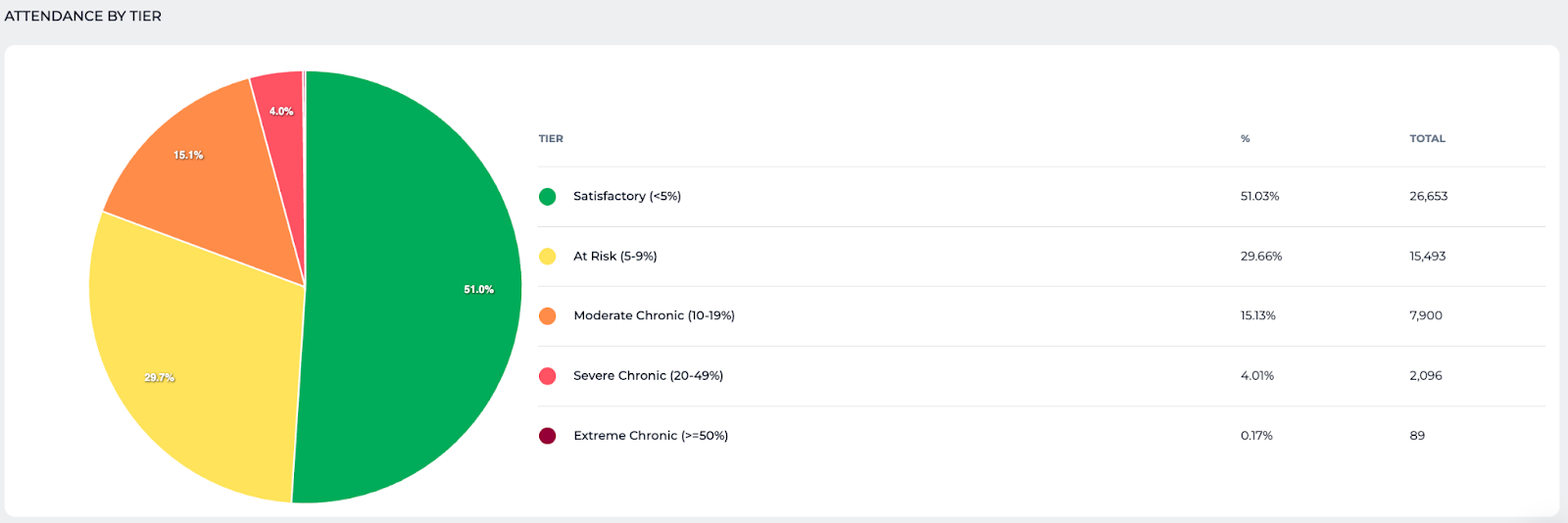This screenshot has width=1568, height=523.
Task: Click the TIER column header
Action: (551, 139)
